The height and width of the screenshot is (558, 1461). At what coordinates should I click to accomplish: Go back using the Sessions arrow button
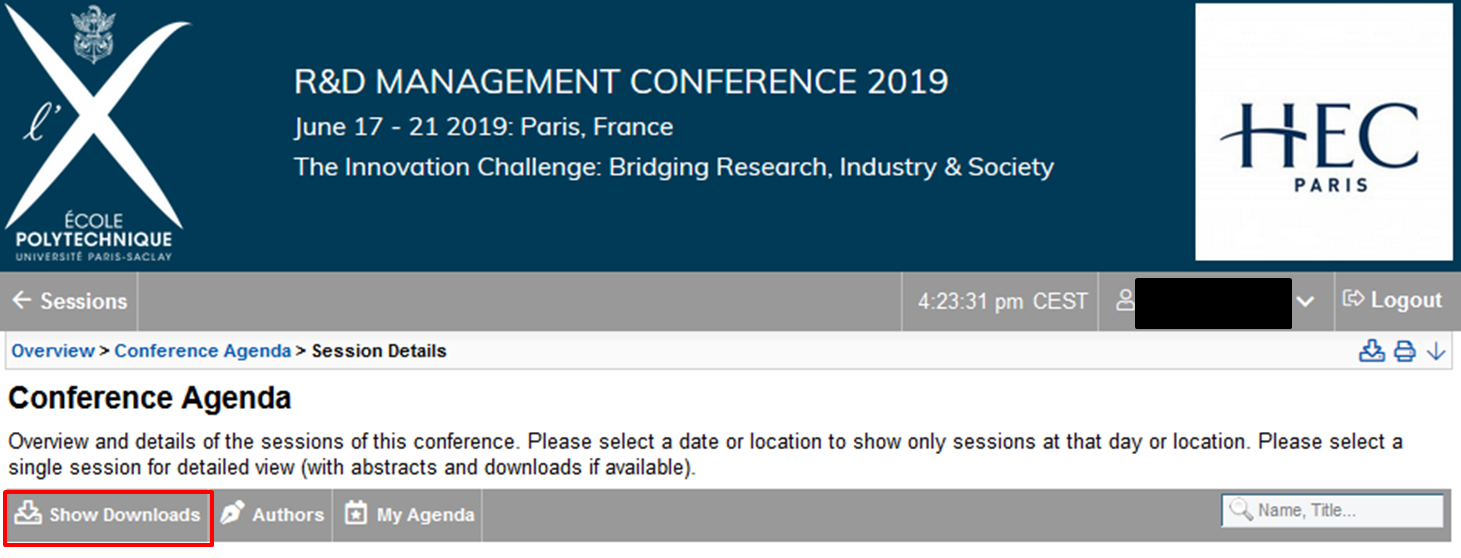[70, 301]
